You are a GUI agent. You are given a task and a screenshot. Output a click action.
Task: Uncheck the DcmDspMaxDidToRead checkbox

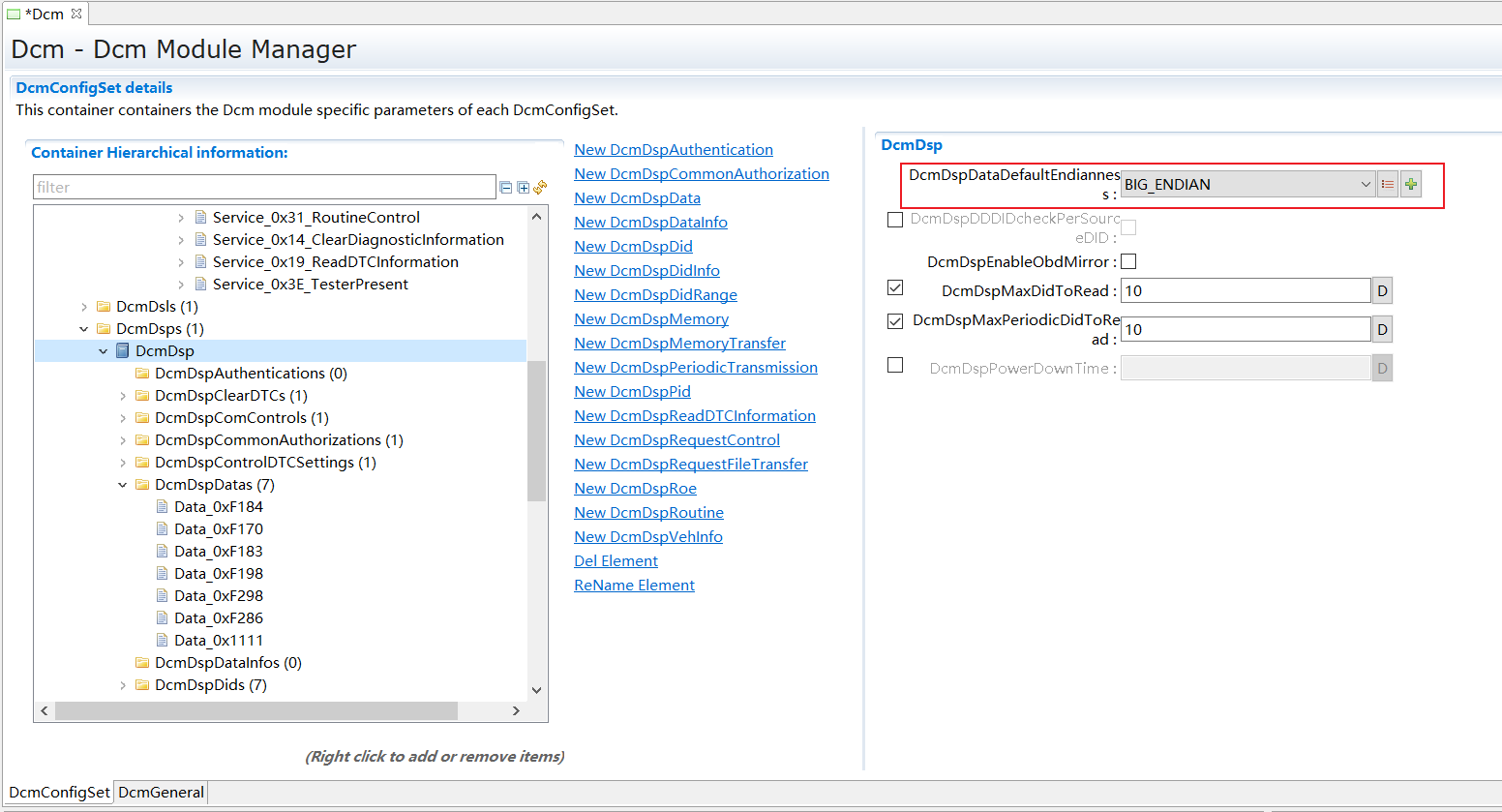click(x=894, y=287)
